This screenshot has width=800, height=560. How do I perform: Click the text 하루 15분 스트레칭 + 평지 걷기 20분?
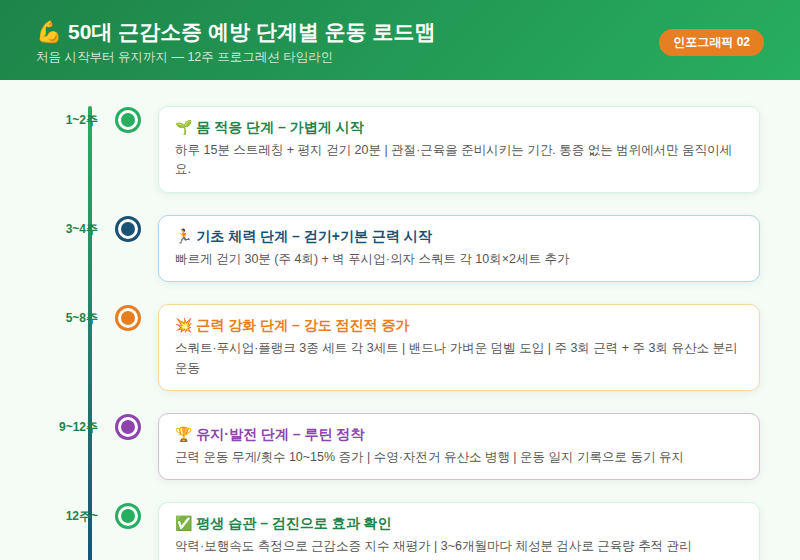(278, 150)
